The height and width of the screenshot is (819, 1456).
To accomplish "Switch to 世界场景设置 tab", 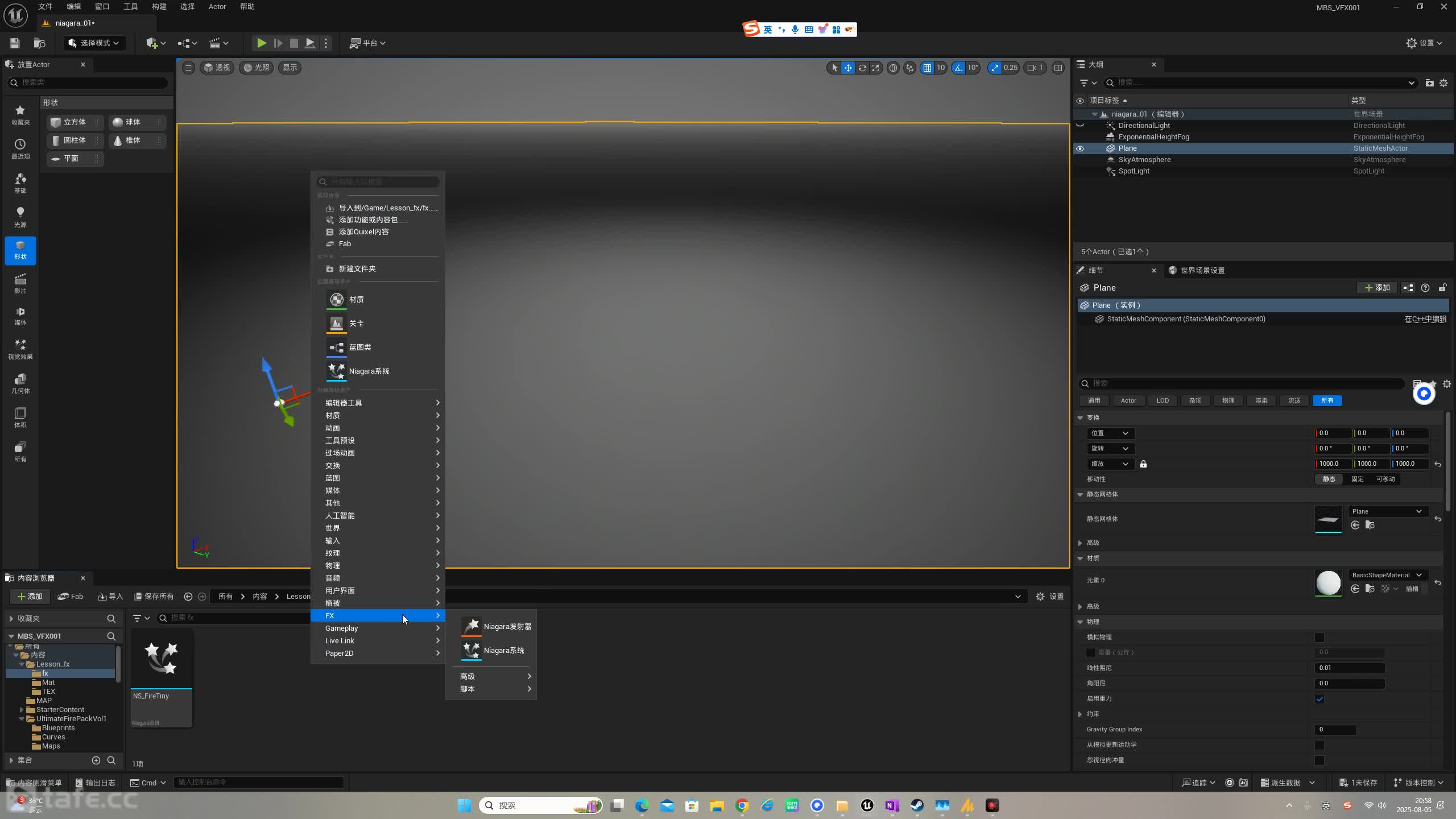I will (x=1197, y=271).
